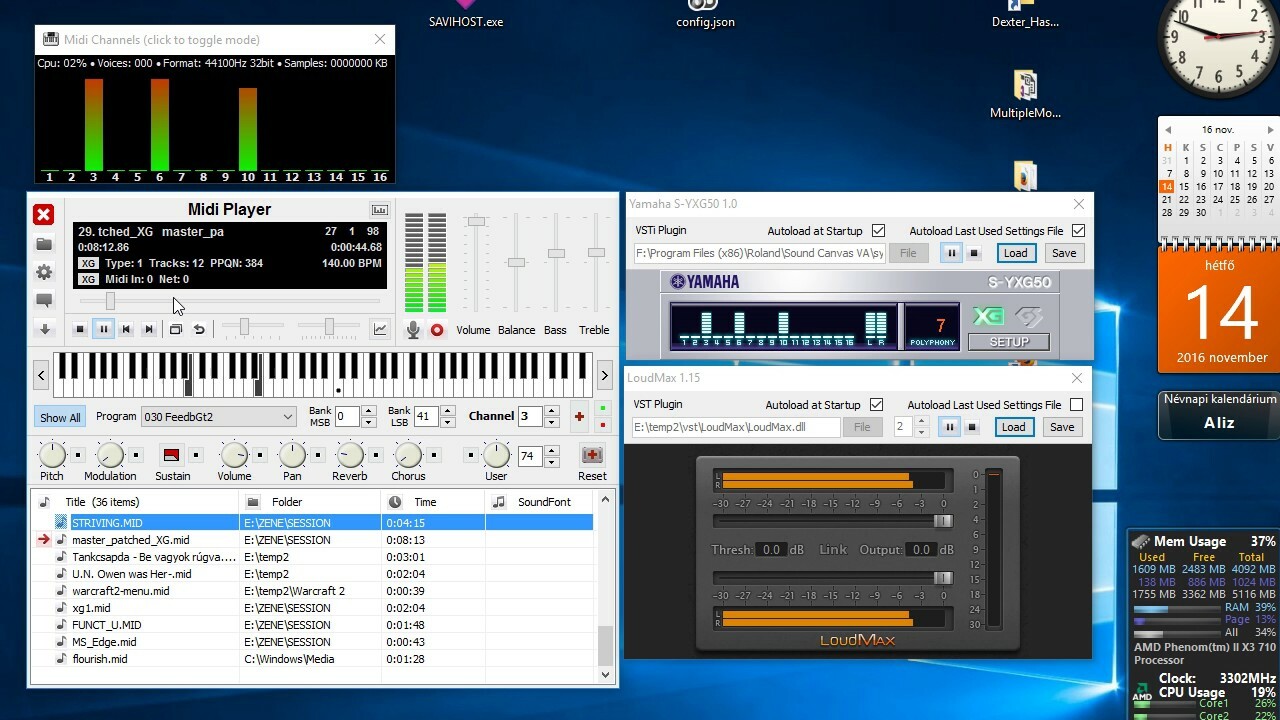Click the red plus icon next to Channel
1280x720 pixels.
pos(578,416)
